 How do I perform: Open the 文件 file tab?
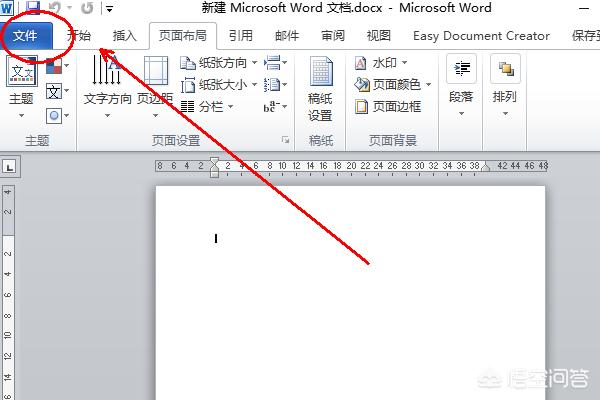(x=26, y=36)
